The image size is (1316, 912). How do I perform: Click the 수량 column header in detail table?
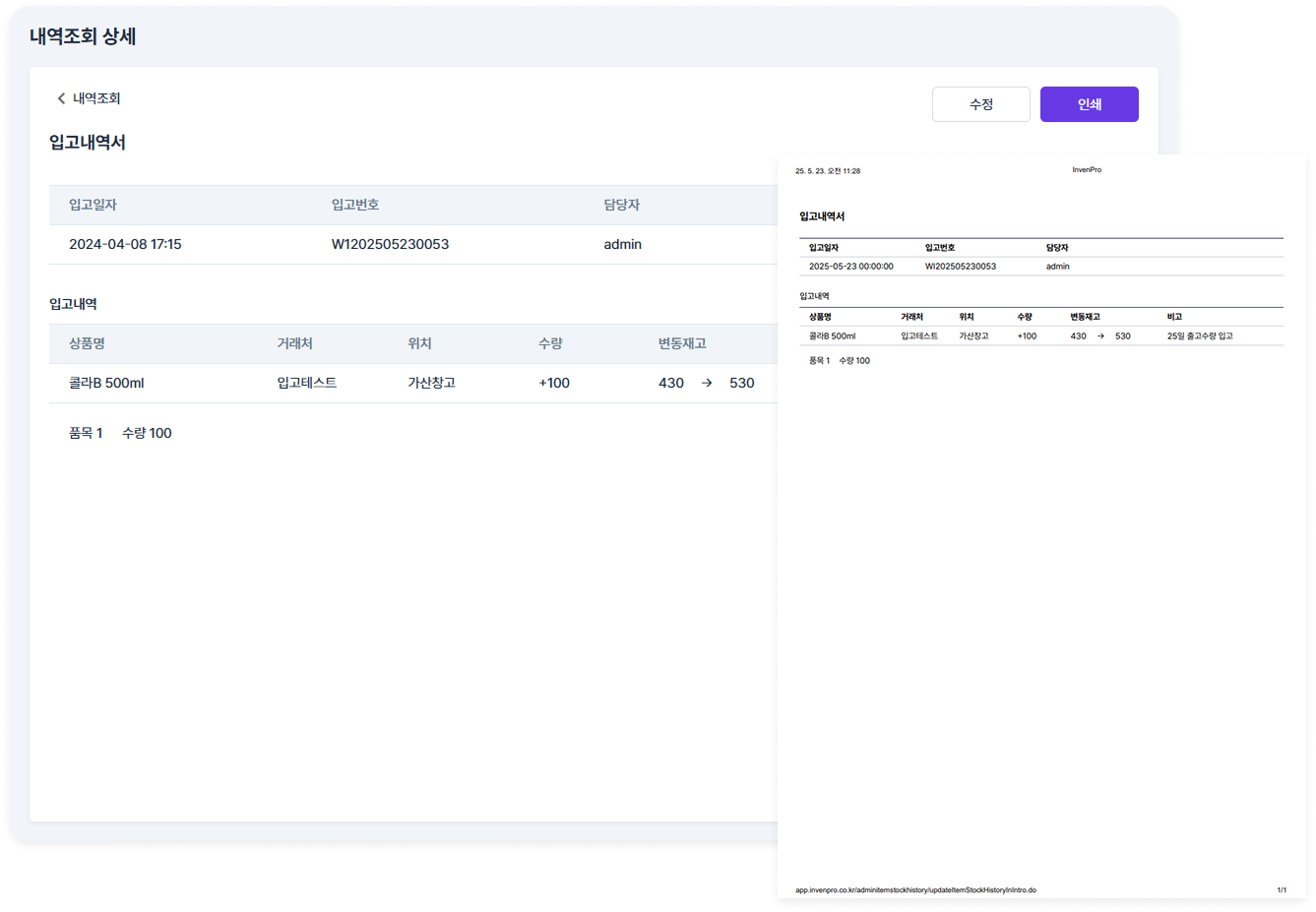(550, 343)
